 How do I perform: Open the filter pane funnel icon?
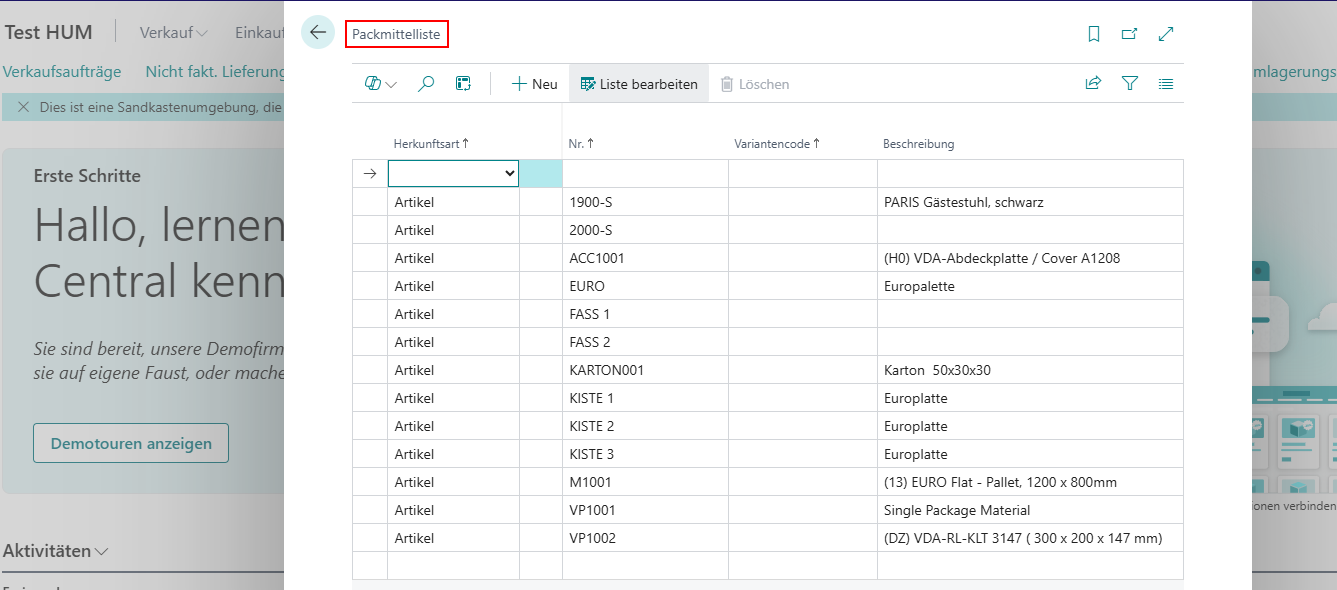click(1130, 84)
